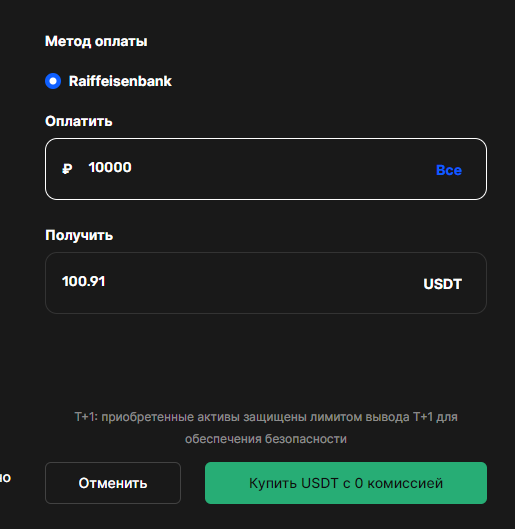The image size is (515, 529).
Task: Click empty space inside the Получить box
Action: coord(263,283)
